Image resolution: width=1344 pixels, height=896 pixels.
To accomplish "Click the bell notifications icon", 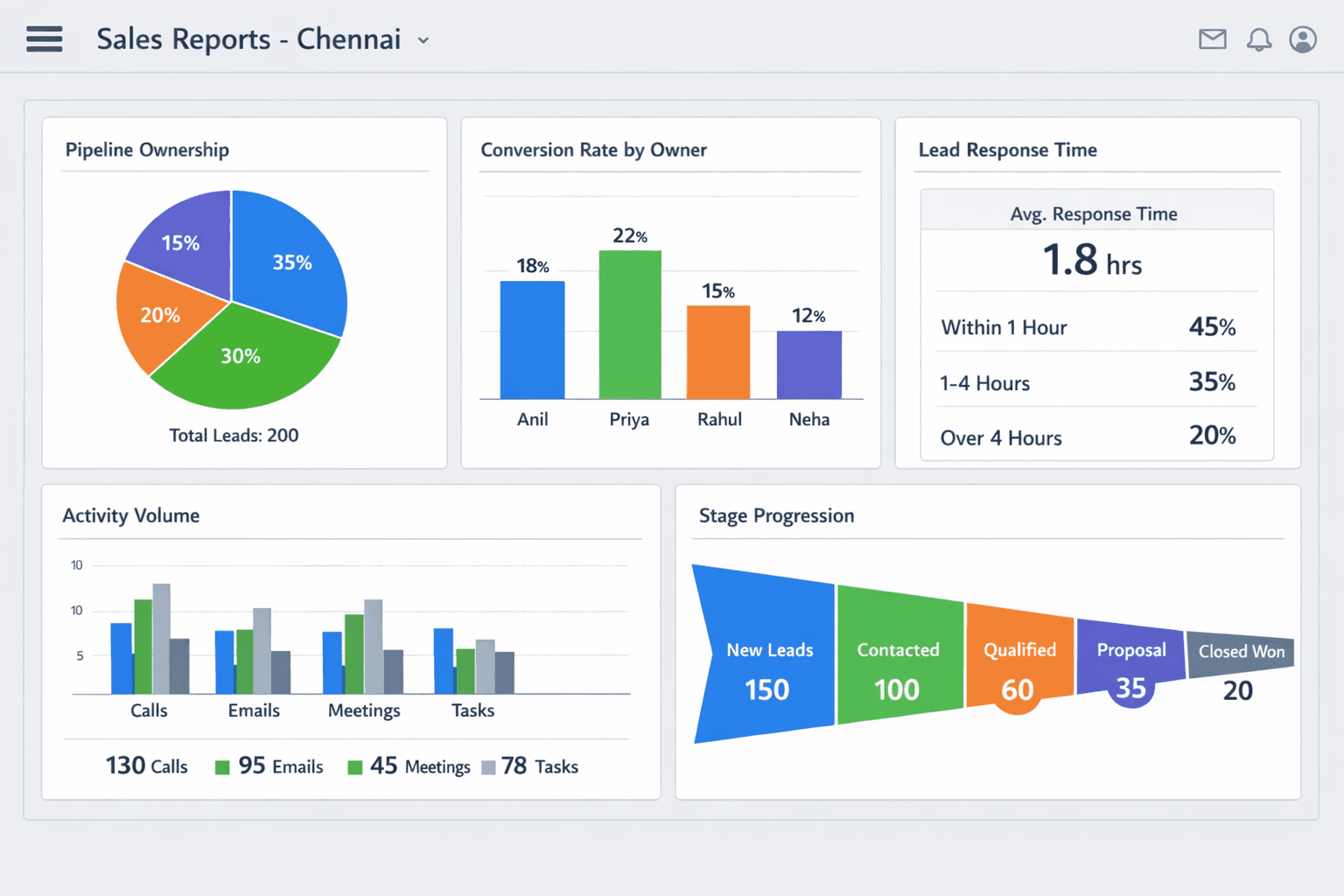I will coord(1260,39).
